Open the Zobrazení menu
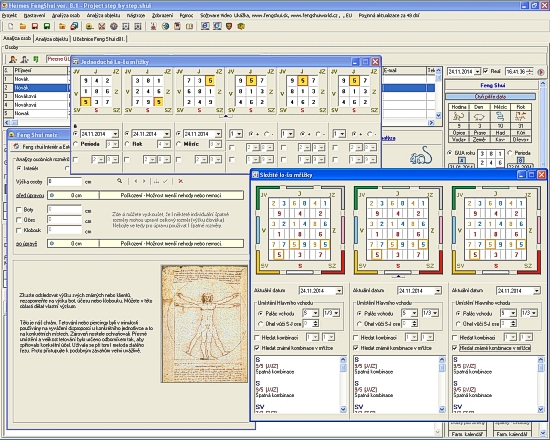The height and width of the screenshot is (440, 550). point(162,15)
